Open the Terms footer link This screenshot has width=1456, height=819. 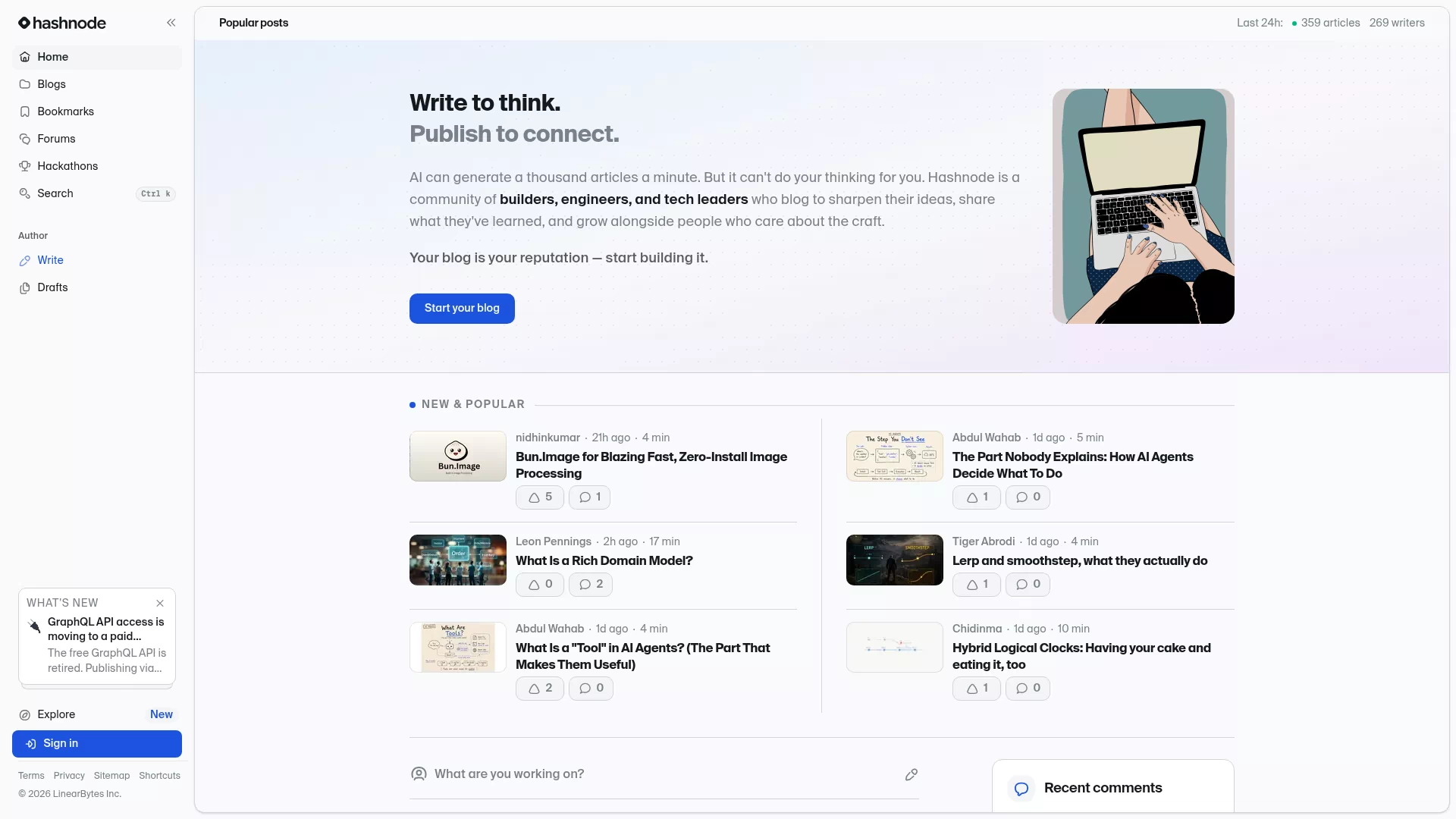point(31,776)
